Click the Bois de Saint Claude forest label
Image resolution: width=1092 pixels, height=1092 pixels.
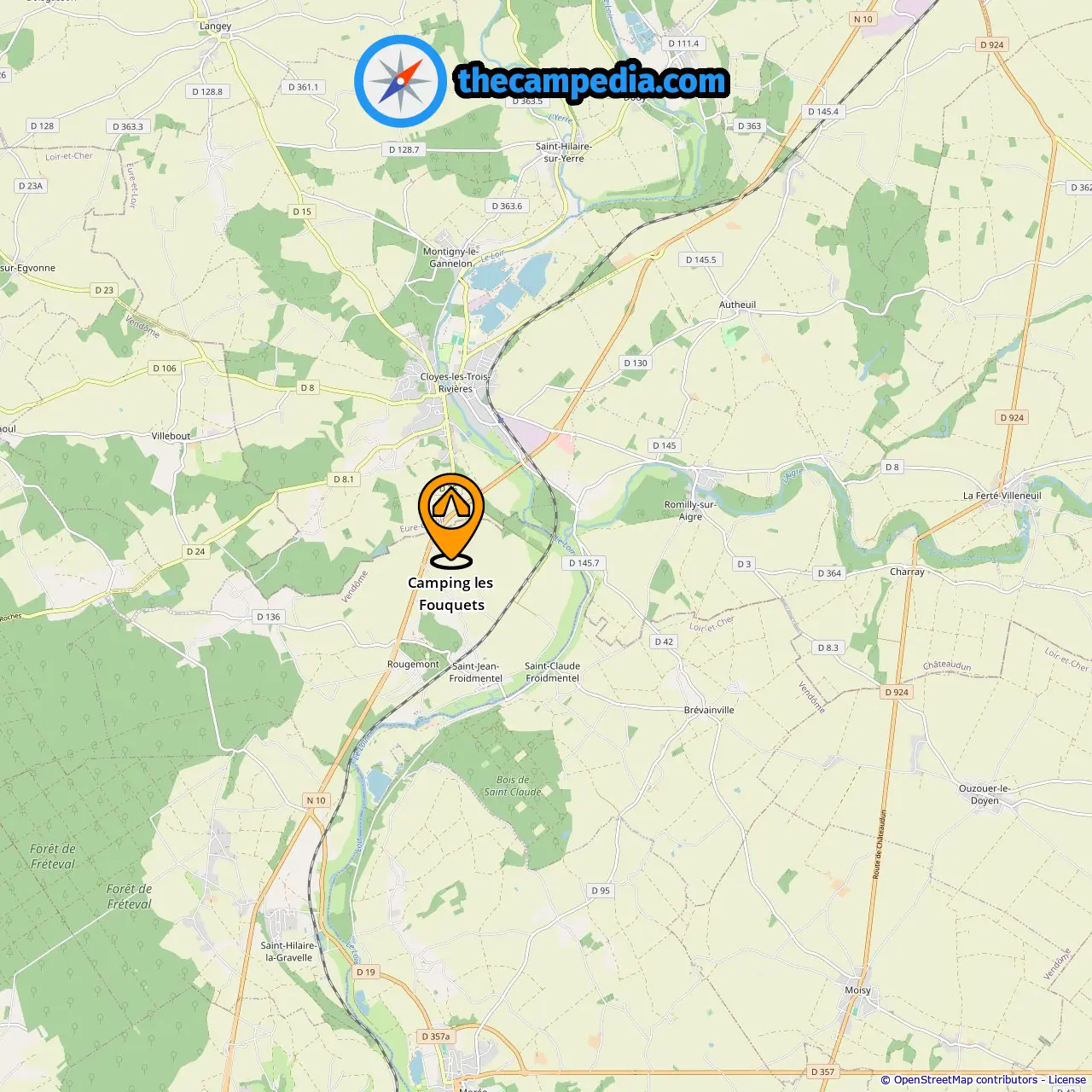click(513, 786)
